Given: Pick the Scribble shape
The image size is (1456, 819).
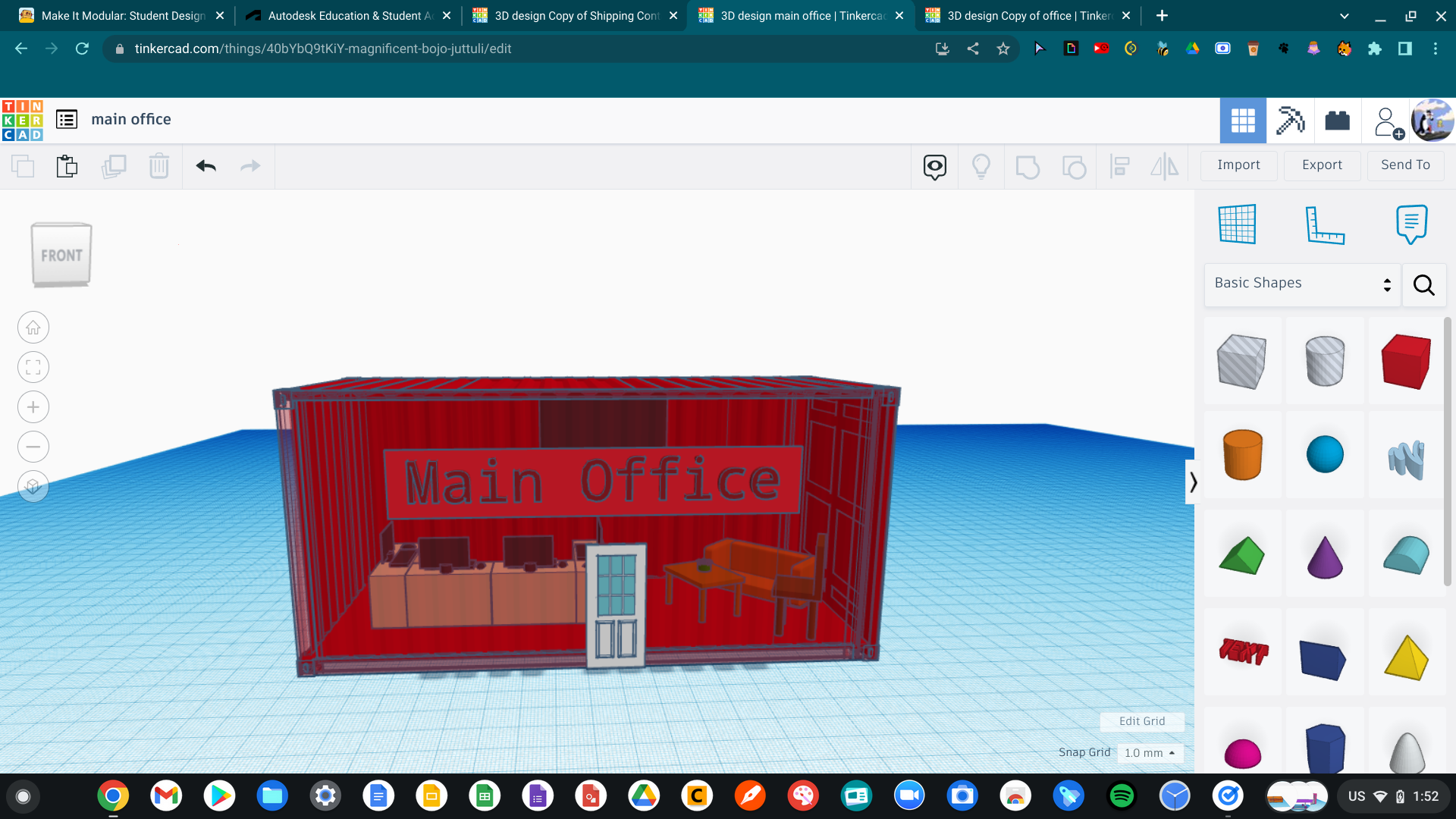Looking at the screenshot, I should 1407,458.
